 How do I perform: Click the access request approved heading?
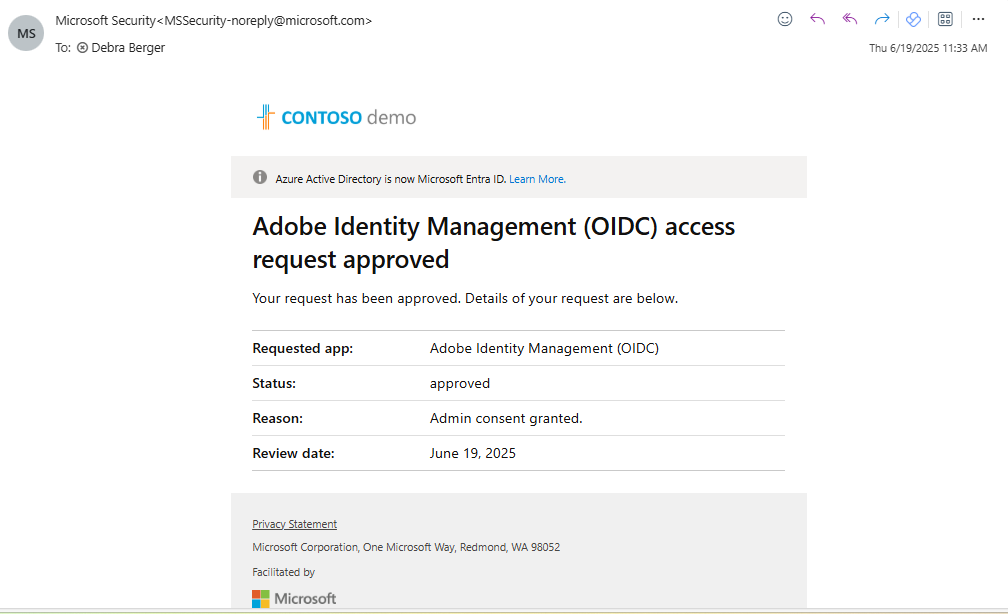[x=493, y=242]
